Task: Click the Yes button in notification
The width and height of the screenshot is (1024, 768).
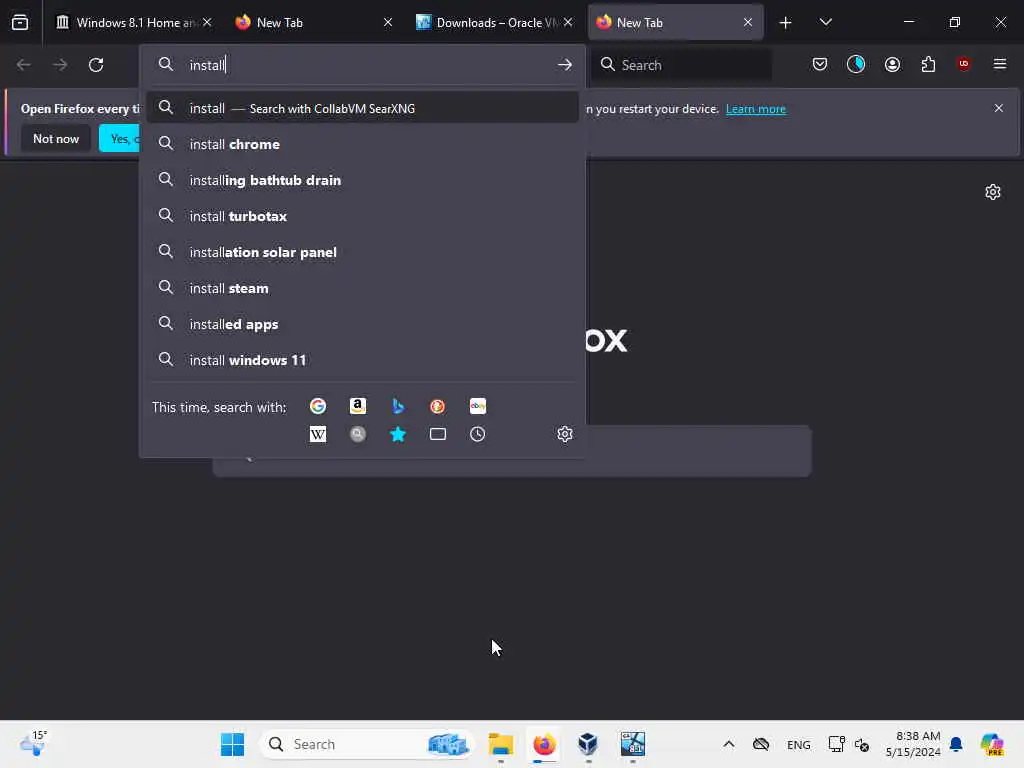Action: click(120, 138)
